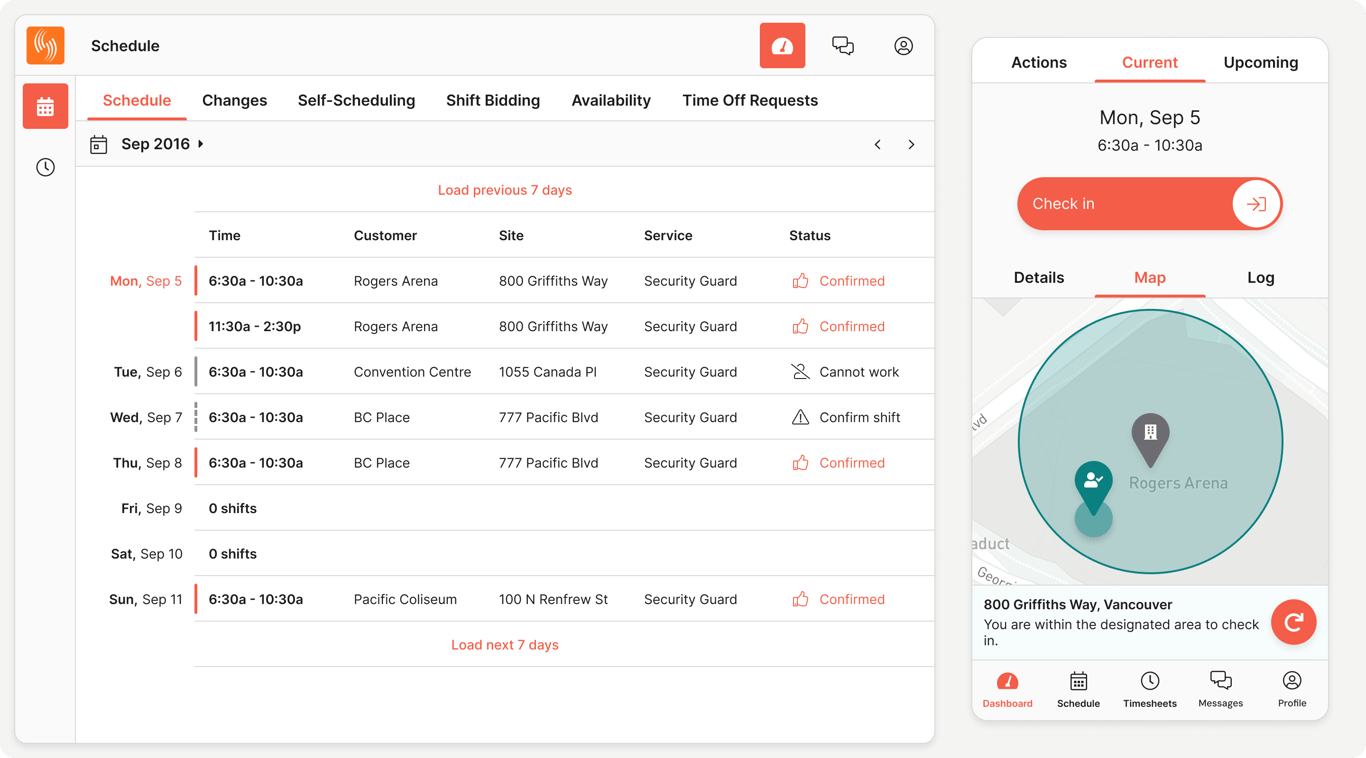Open the dashboard gauge icon in header
The height and width of the screenshot is (758, 1366).
pyautogui.click(x=782, y=46)
